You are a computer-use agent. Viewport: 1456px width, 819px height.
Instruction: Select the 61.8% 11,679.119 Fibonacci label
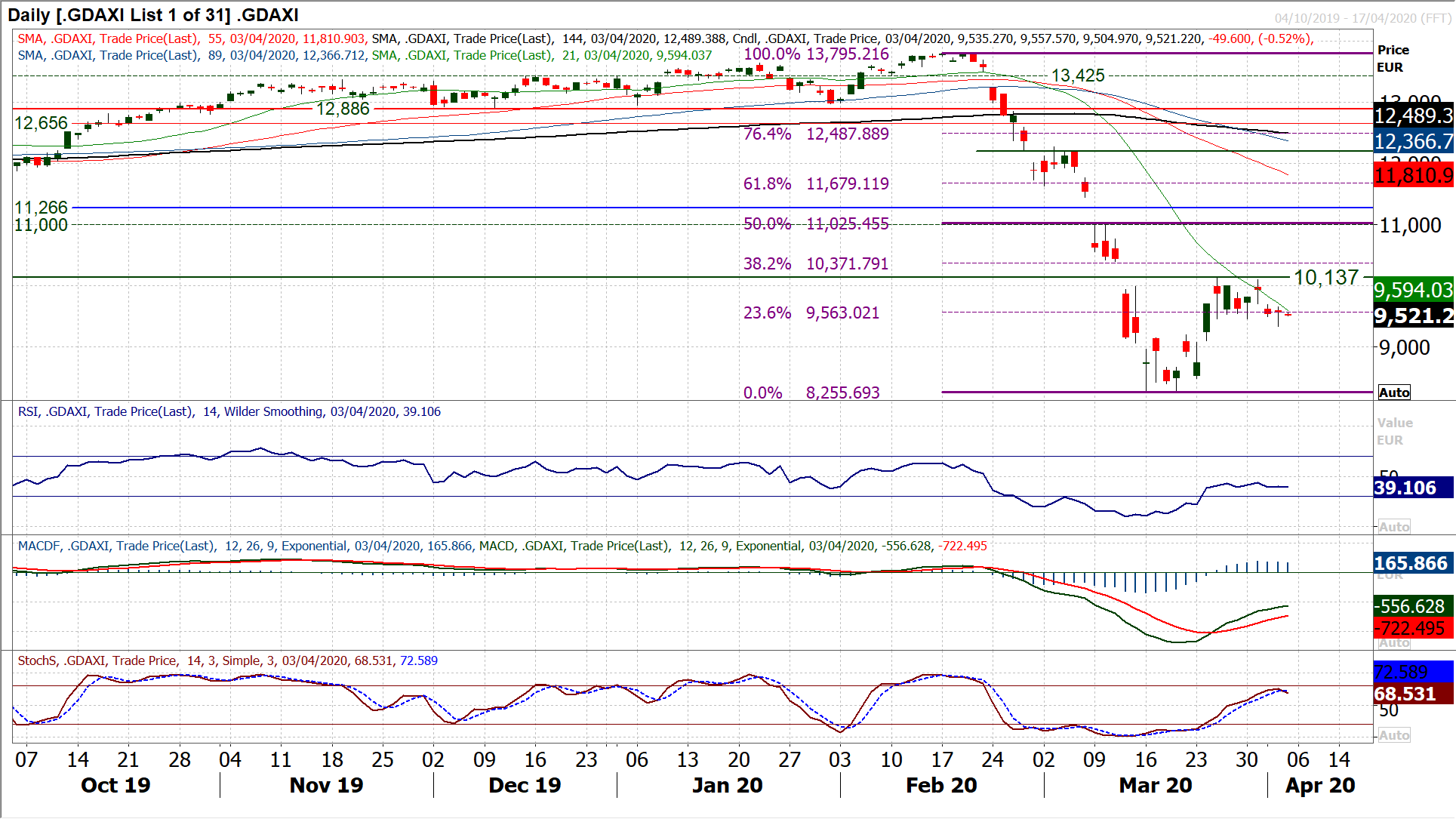pos(816,184)
